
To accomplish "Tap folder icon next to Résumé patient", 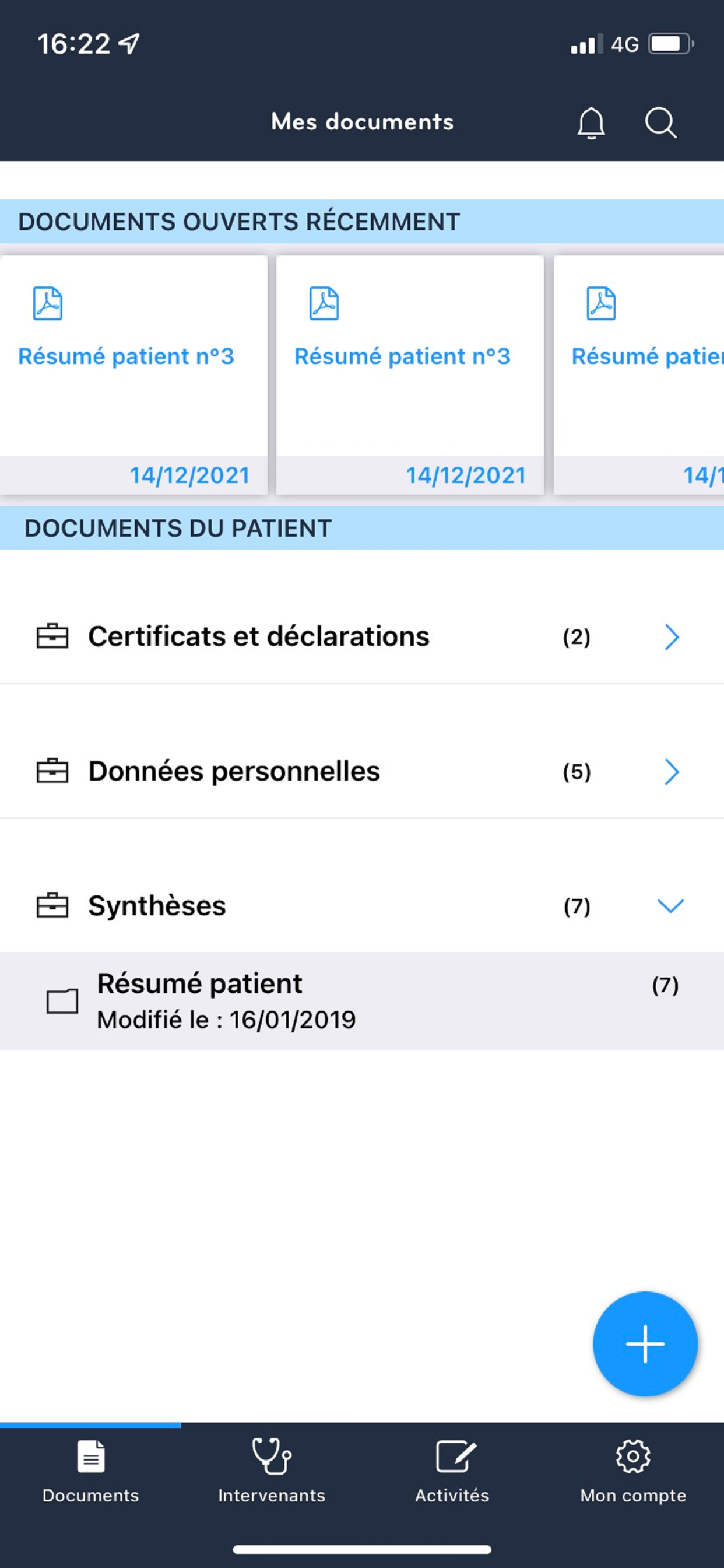I will point(62,1000).
